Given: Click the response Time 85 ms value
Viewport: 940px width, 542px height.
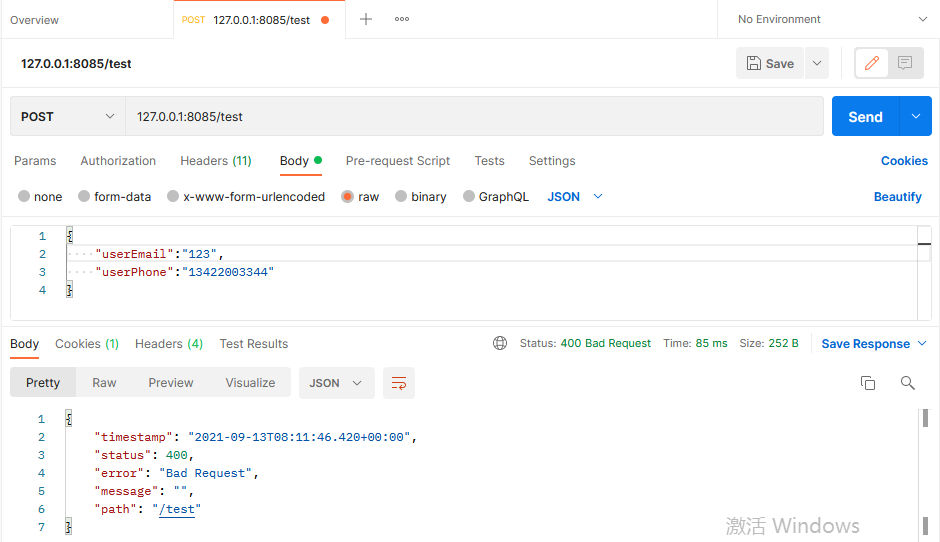Looking at the screenshot, I should click(x=711, y=343).
